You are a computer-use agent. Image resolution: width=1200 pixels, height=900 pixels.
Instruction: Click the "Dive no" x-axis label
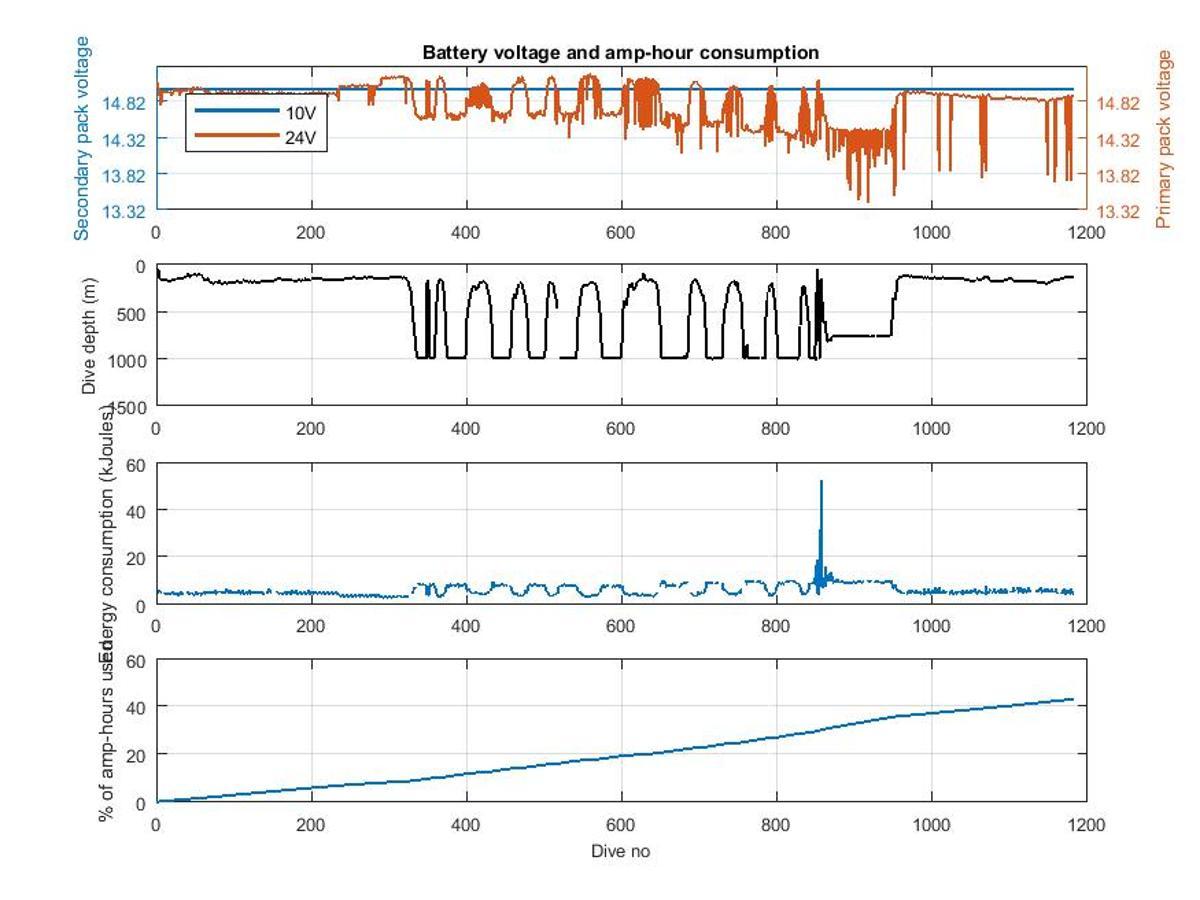click(621, 851)
